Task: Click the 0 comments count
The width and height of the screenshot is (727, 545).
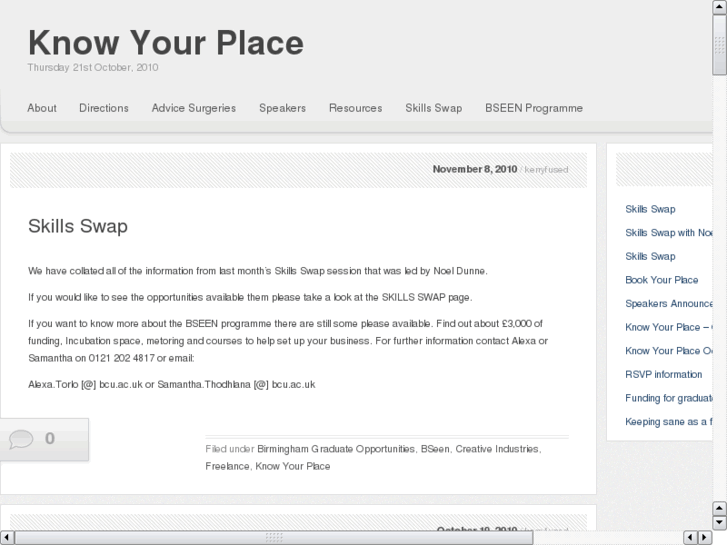Action: click(50, 438)
